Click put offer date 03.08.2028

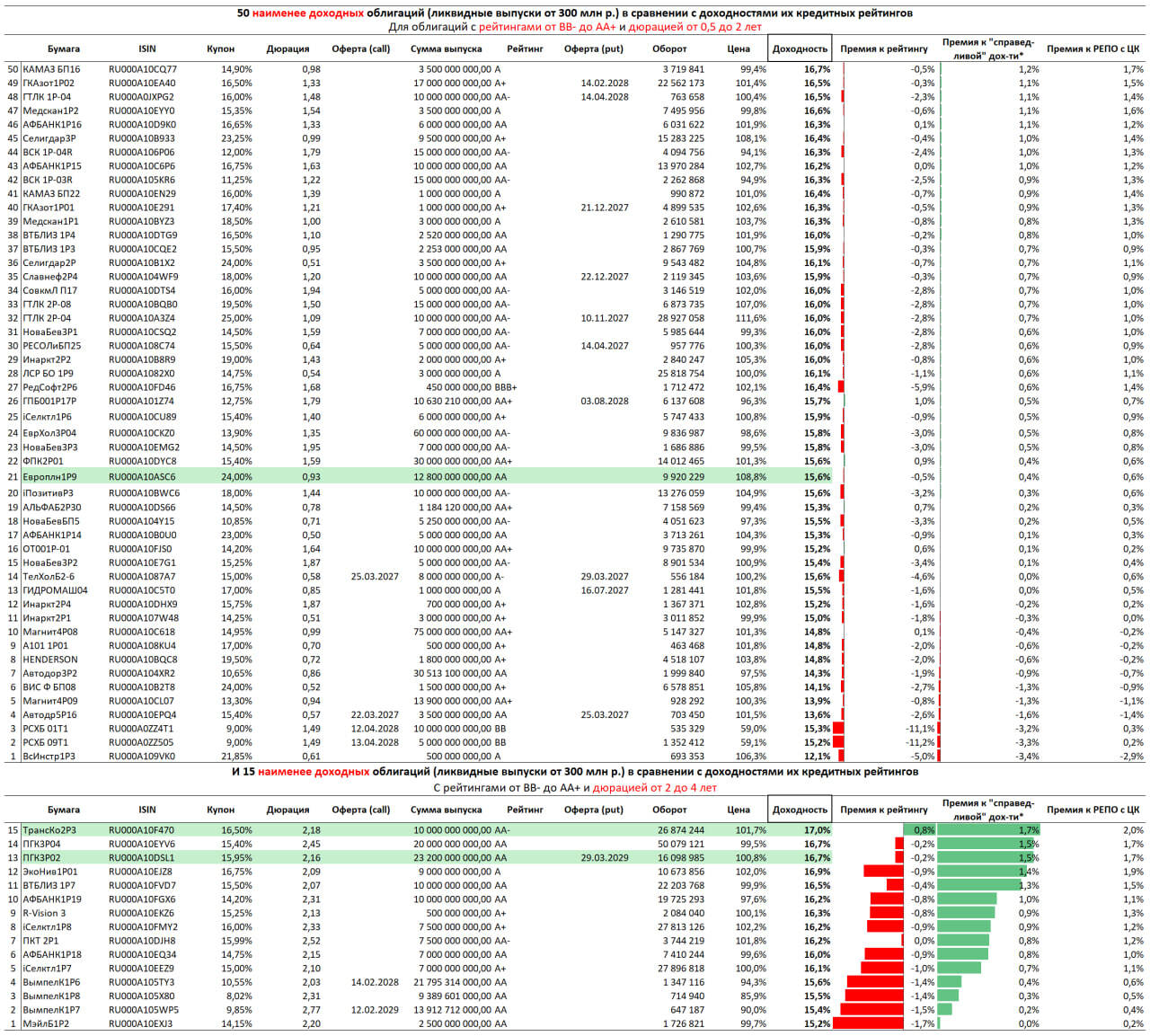point(605,402)
